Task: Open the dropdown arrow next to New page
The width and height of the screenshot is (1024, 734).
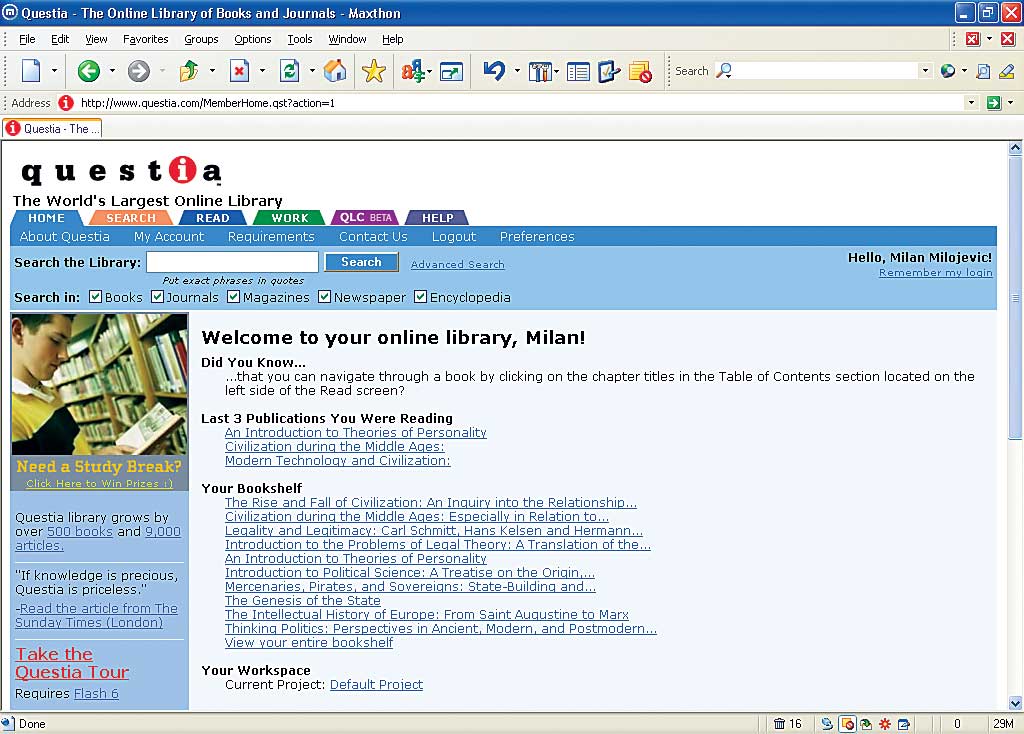Action: coord(54,71)
